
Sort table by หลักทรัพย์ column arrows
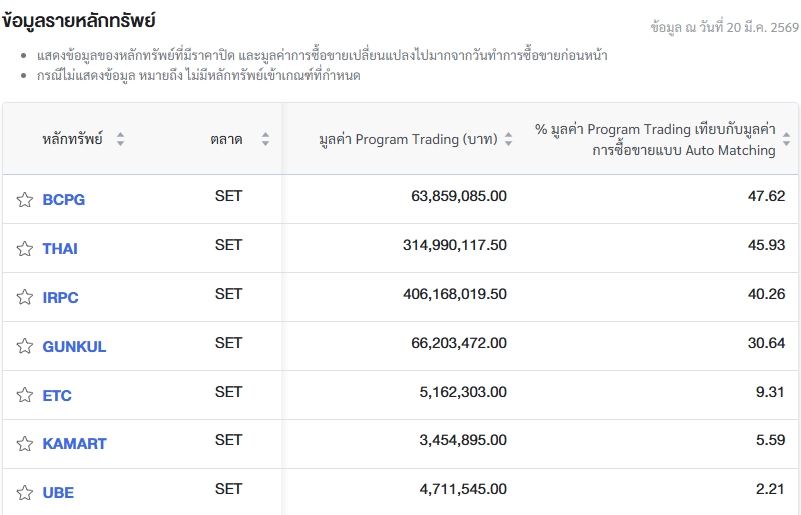(120, 140)
